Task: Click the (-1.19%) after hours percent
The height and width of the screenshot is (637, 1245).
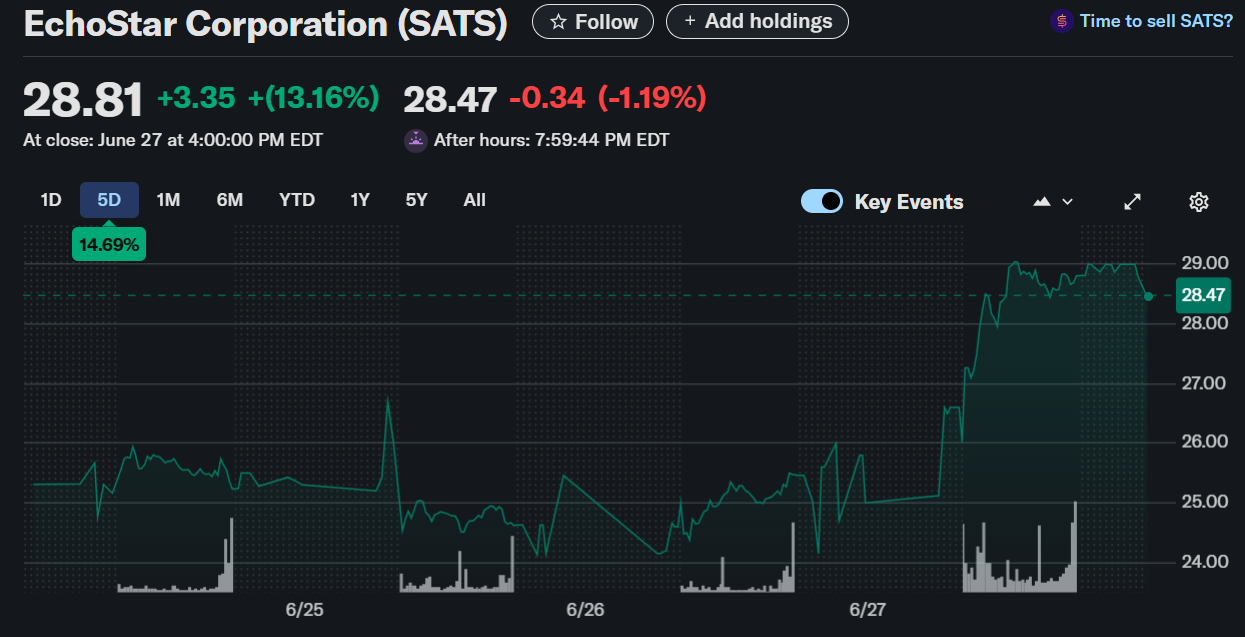Action: (x=652, y=98)
